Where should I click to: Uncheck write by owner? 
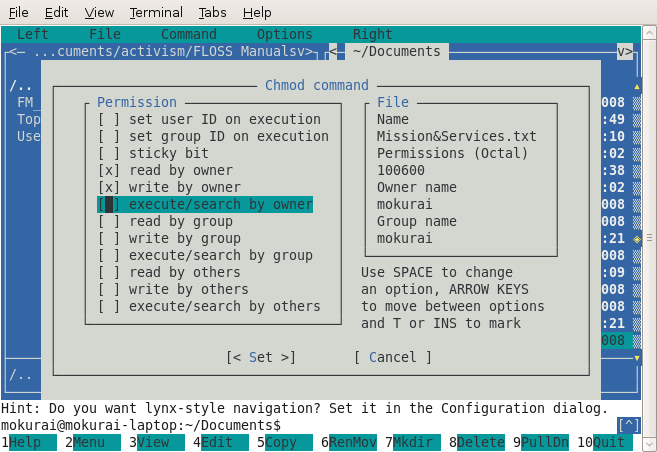(x=169, y=187)
